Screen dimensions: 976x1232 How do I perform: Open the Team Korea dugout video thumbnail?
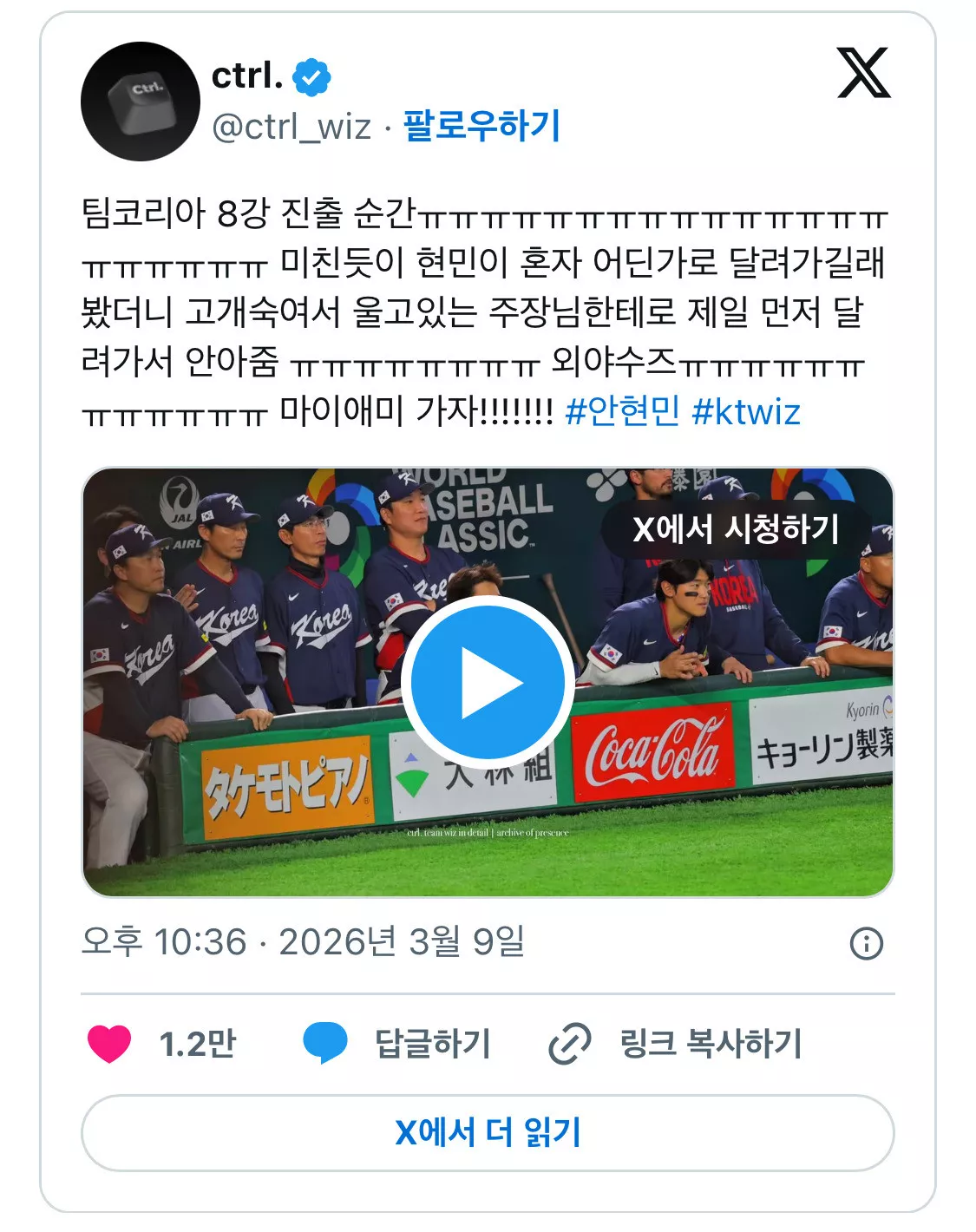coord(488,682)
